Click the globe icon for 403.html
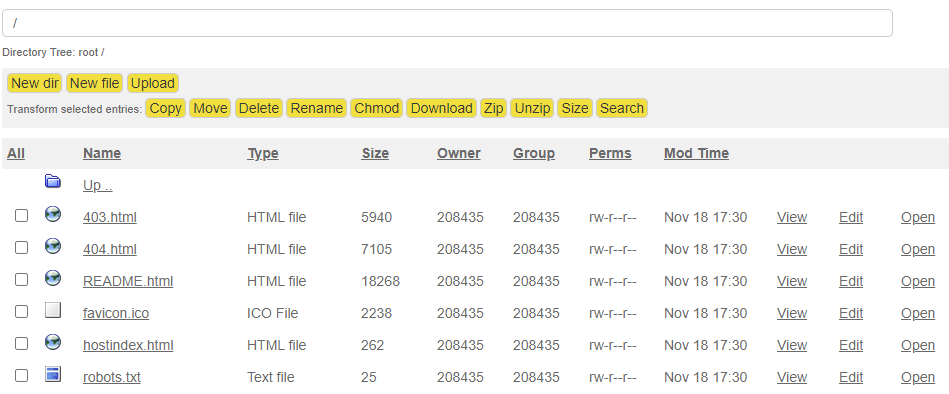Image resolution: width=949 pixels, height=394 pixels. (53, 214)
